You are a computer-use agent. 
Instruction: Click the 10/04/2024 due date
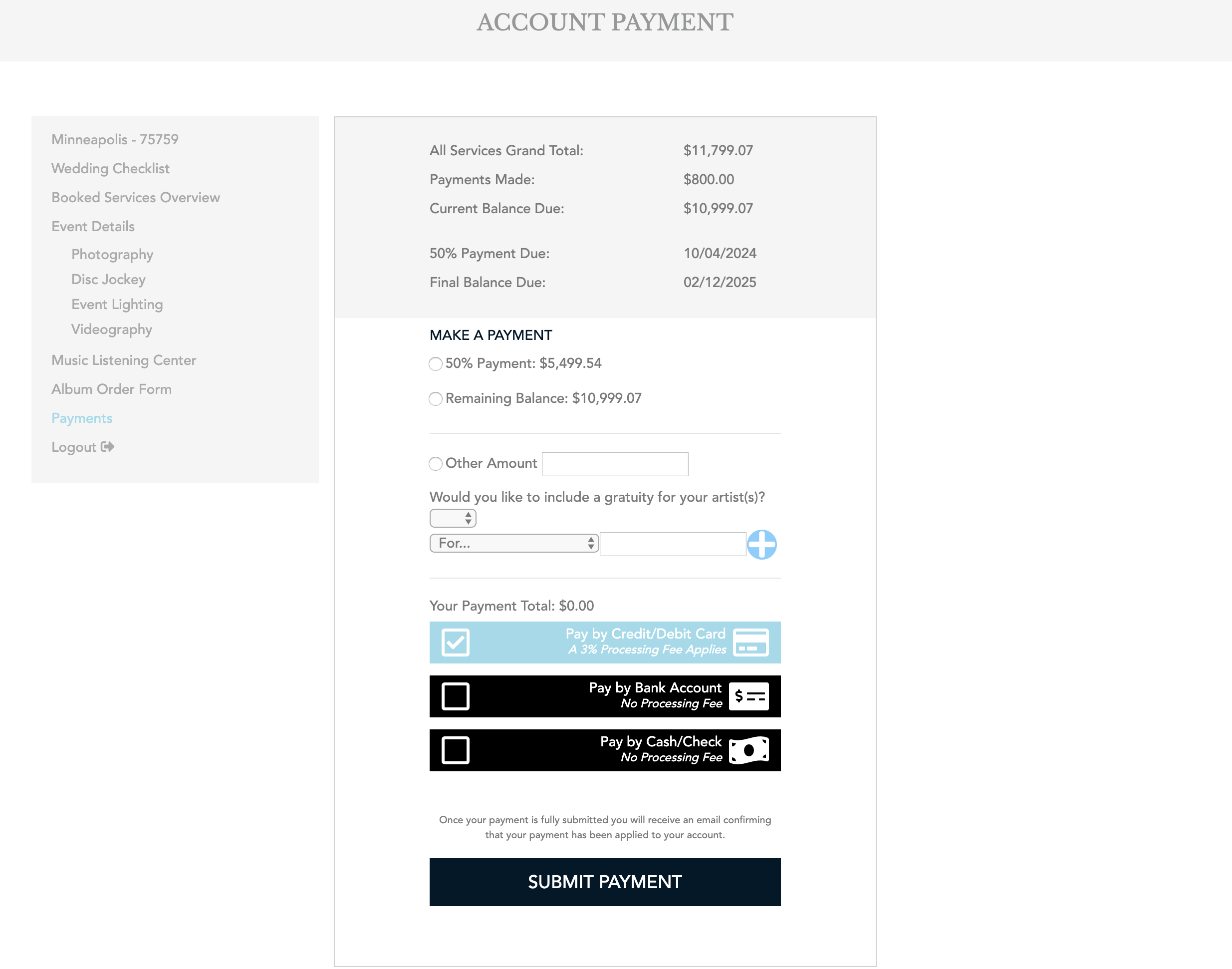click(720, 253)
